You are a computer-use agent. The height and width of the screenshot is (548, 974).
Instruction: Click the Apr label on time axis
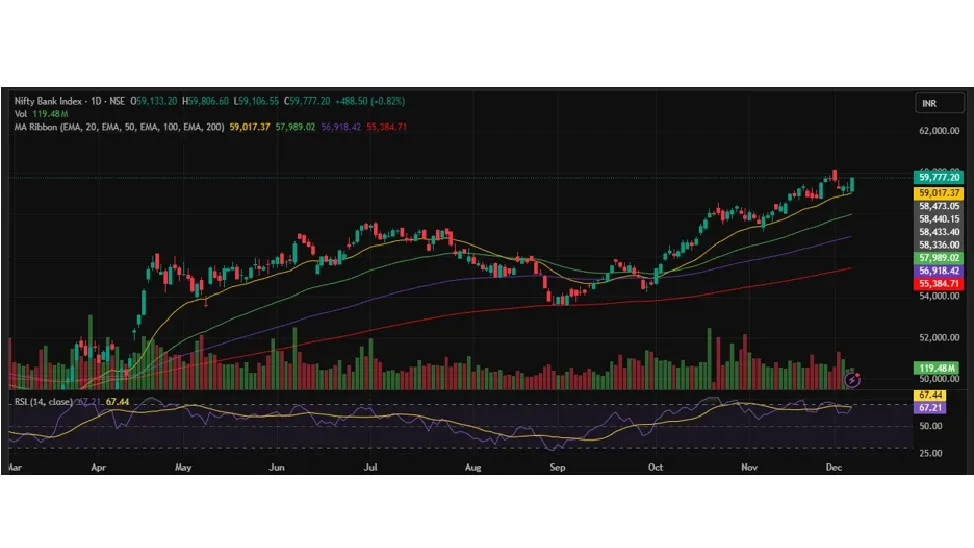pyautogui.click(x=98, y=467)
